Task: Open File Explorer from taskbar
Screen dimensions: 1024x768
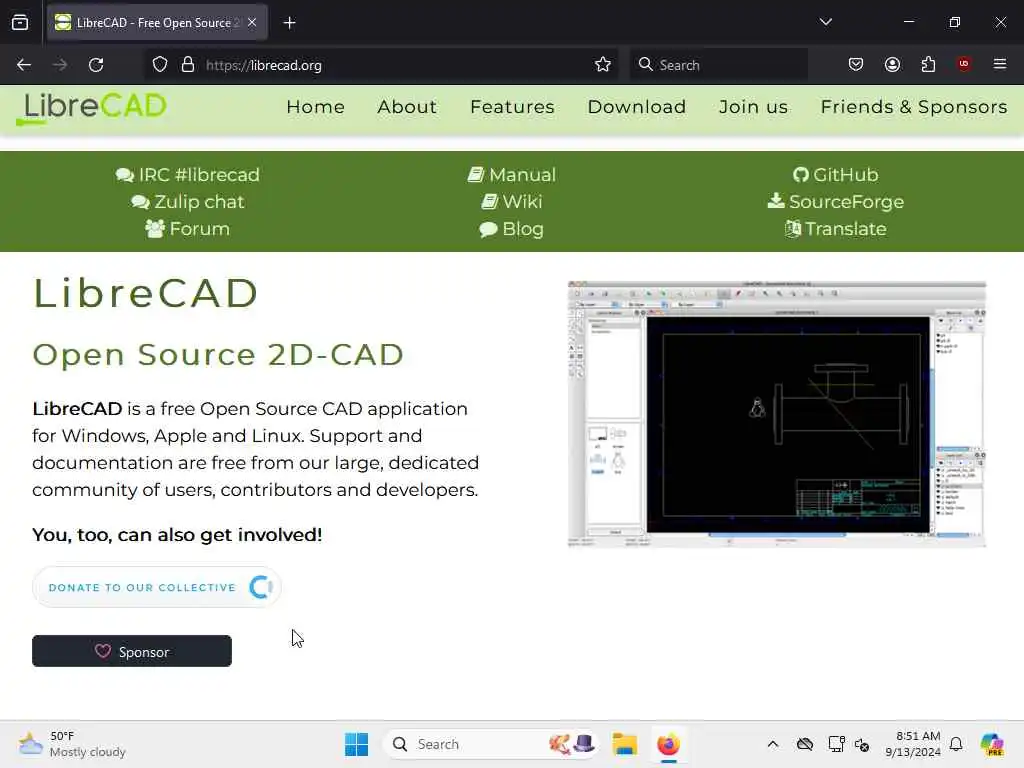Action: click(x=624, y=744)
